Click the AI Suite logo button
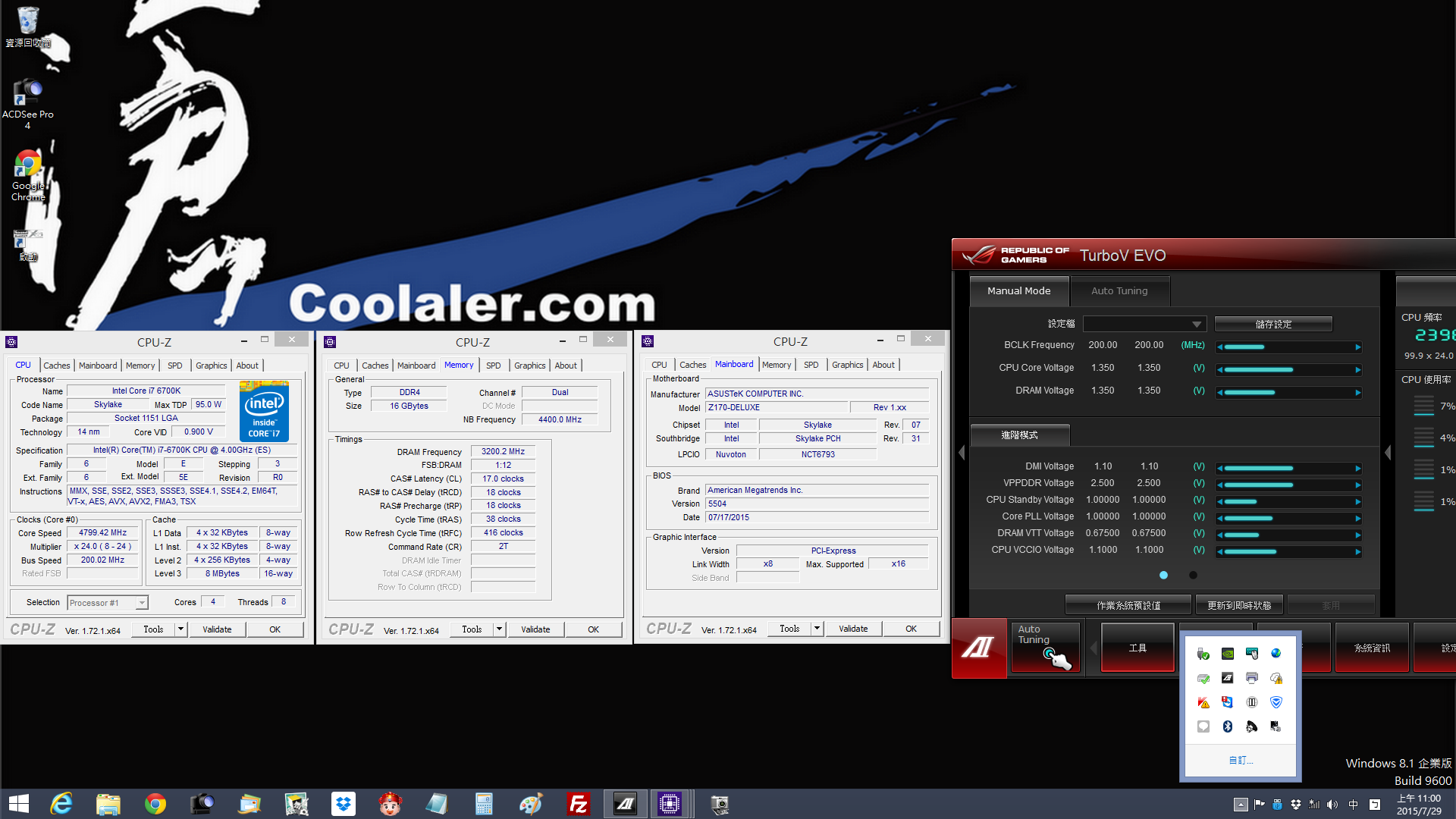 click(x=978, y=648)
